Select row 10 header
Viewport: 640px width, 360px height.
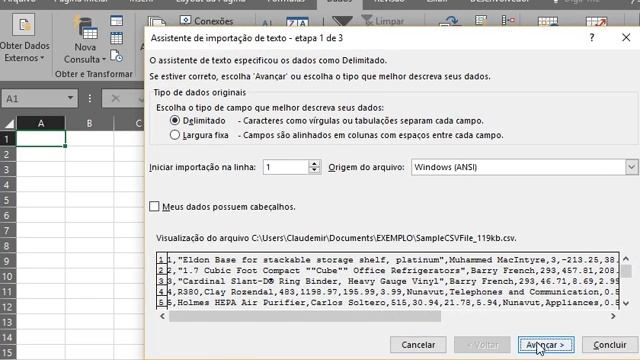8,276
